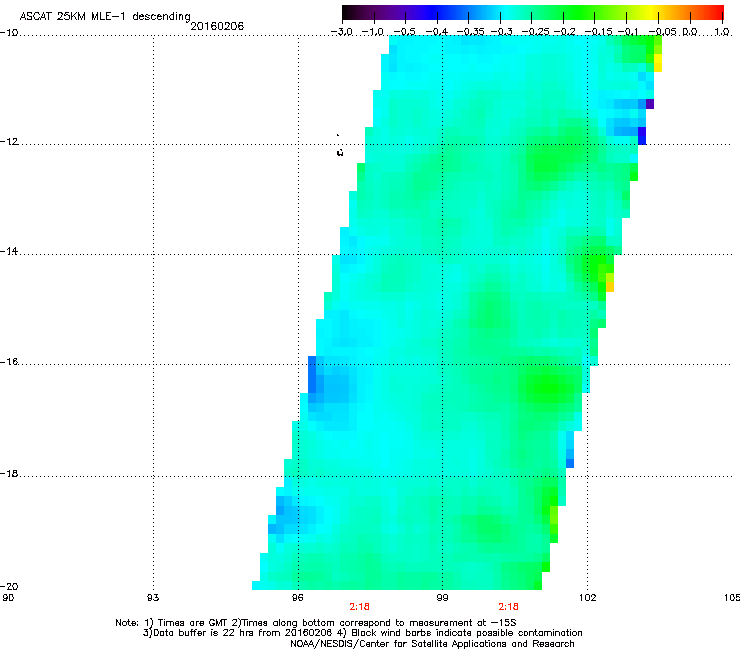Click the -10 latitude axis label
The image size is (740, 650).
tap(9, 32)
